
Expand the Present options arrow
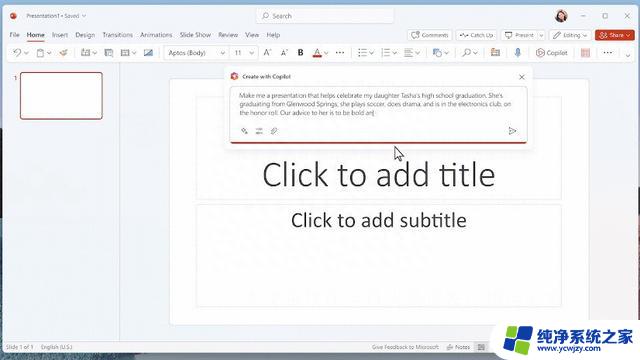pos(541,36)
